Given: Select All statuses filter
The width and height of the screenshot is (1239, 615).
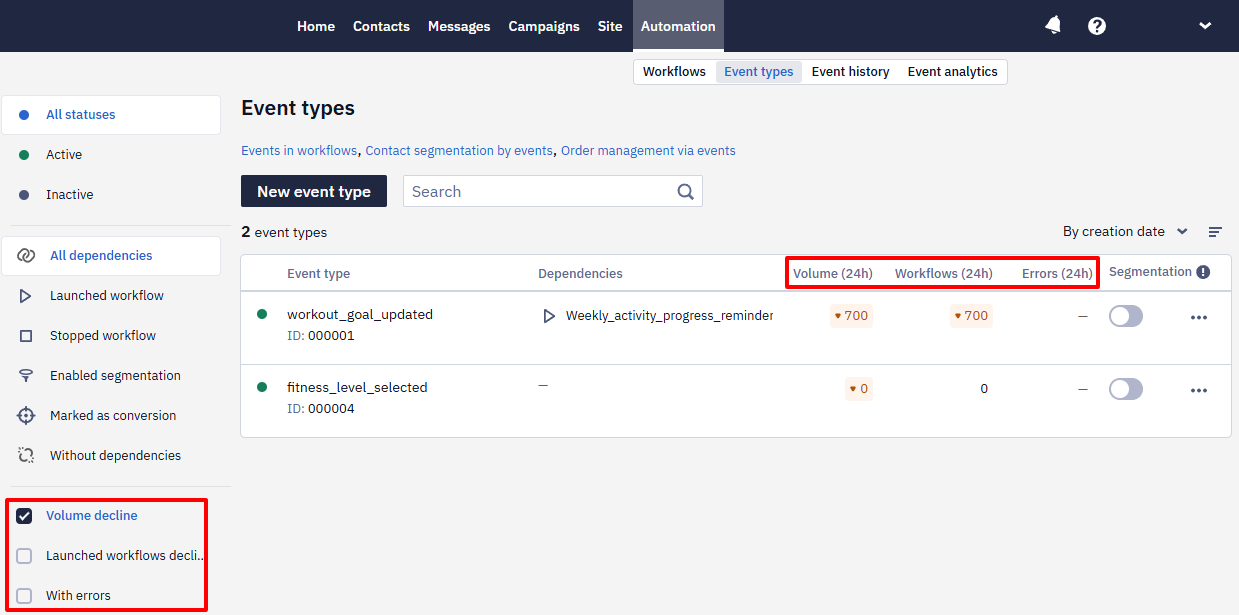Looking at the screenshot, I should point(111,115).
